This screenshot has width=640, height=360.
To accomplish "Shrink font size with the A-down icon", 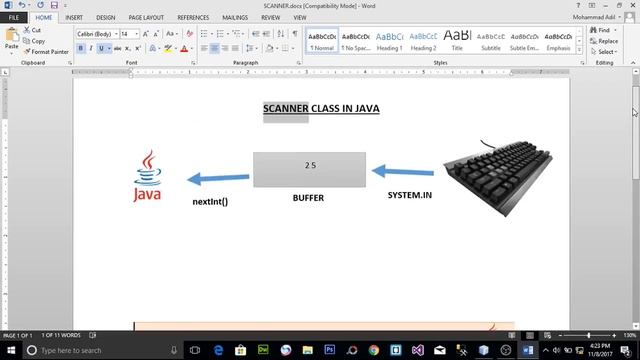I will coord(156,34).
